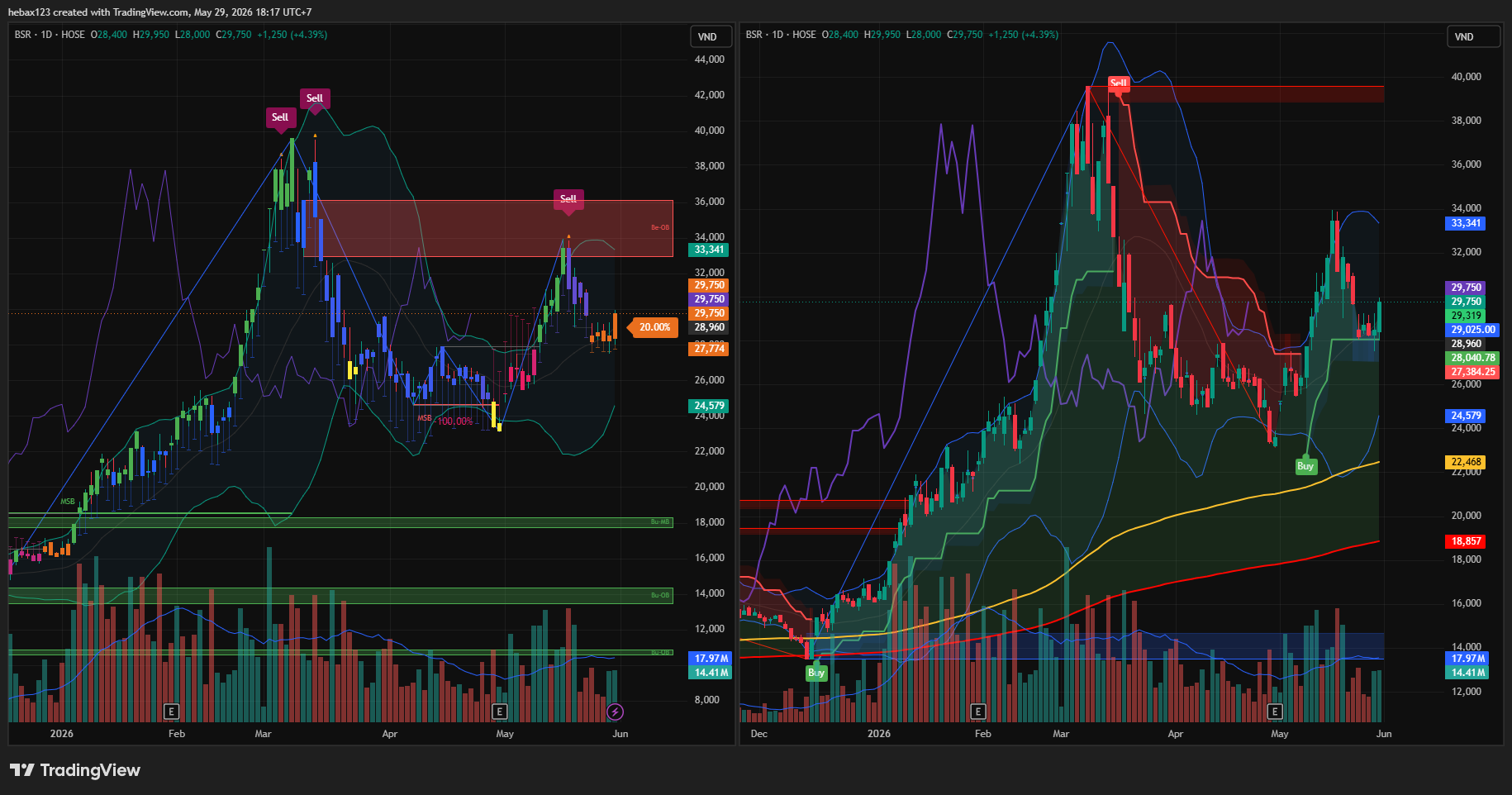Click the green 33,341 price label on left chart

point(709,250)
